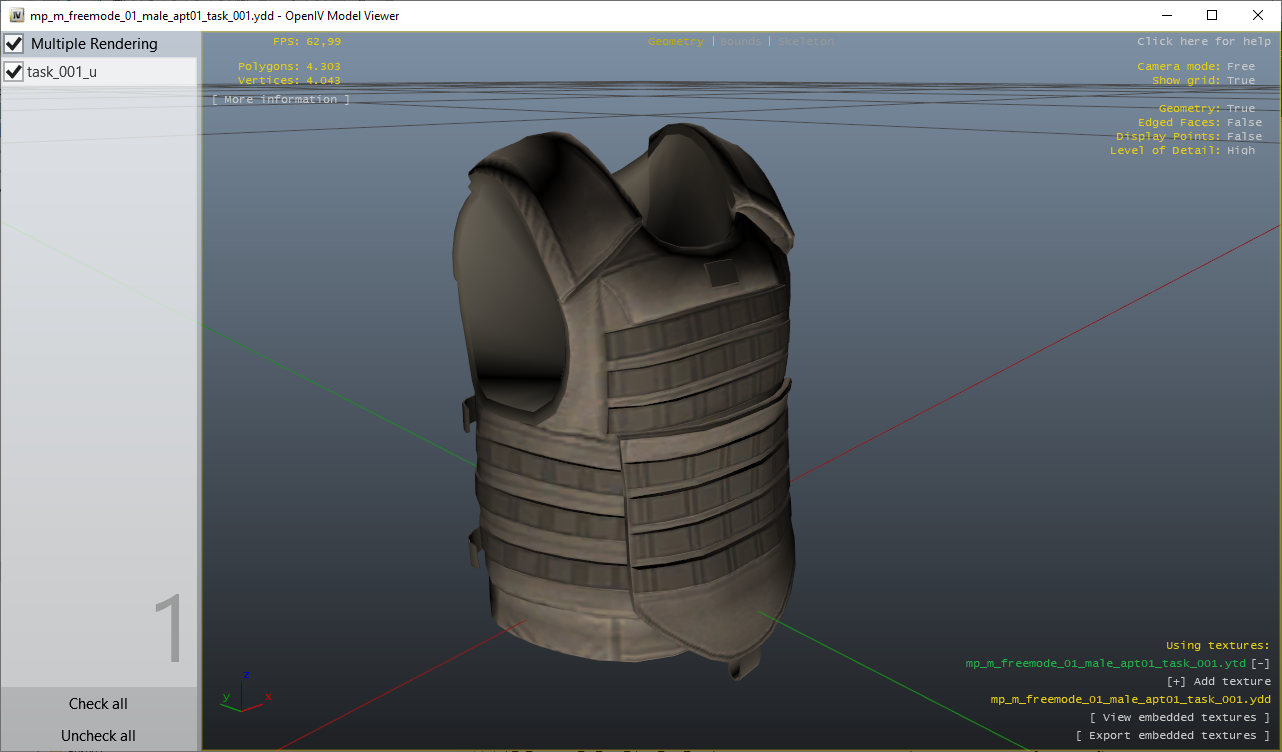Viewport: 1282px width, 752px height.
Task: Select the Geometry view tab
Action: tap(675, 42)
